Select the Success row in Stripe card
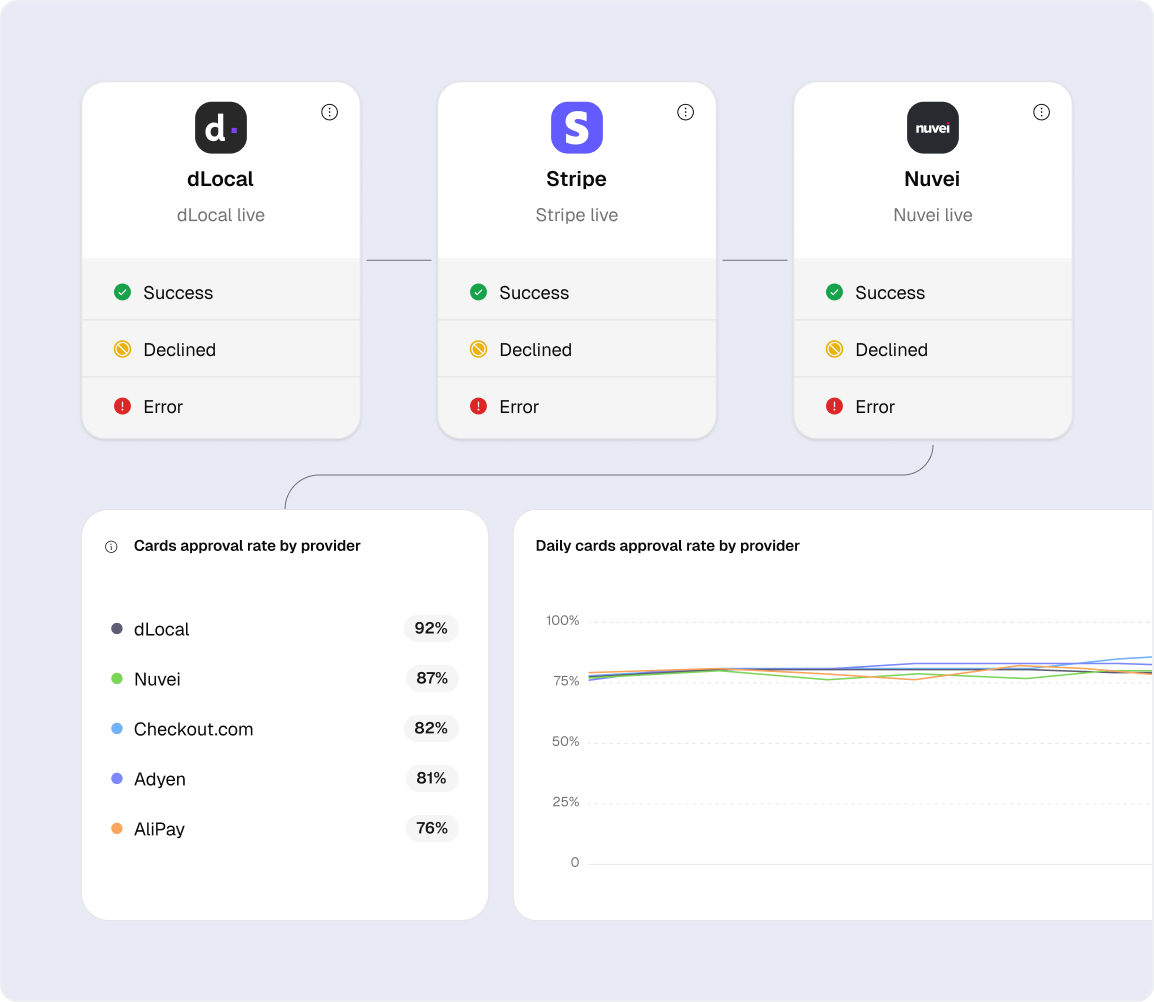This screenshot has height=1002, width=1154. (577, 292)
